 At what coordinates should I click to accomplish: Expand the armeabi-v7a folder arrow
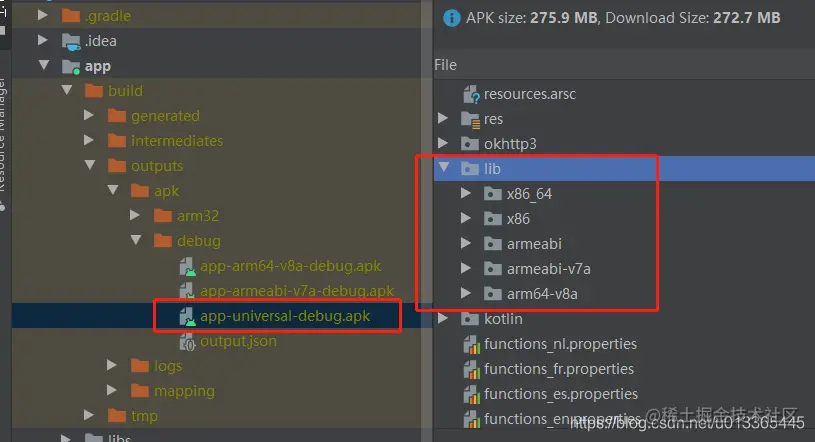coord(466,268)
